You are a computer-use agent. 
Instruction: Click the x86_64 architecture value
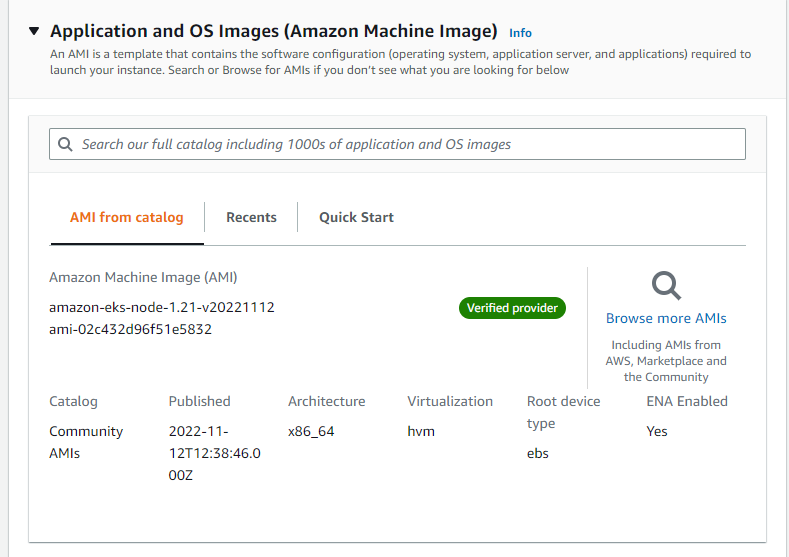coord(311,431)
